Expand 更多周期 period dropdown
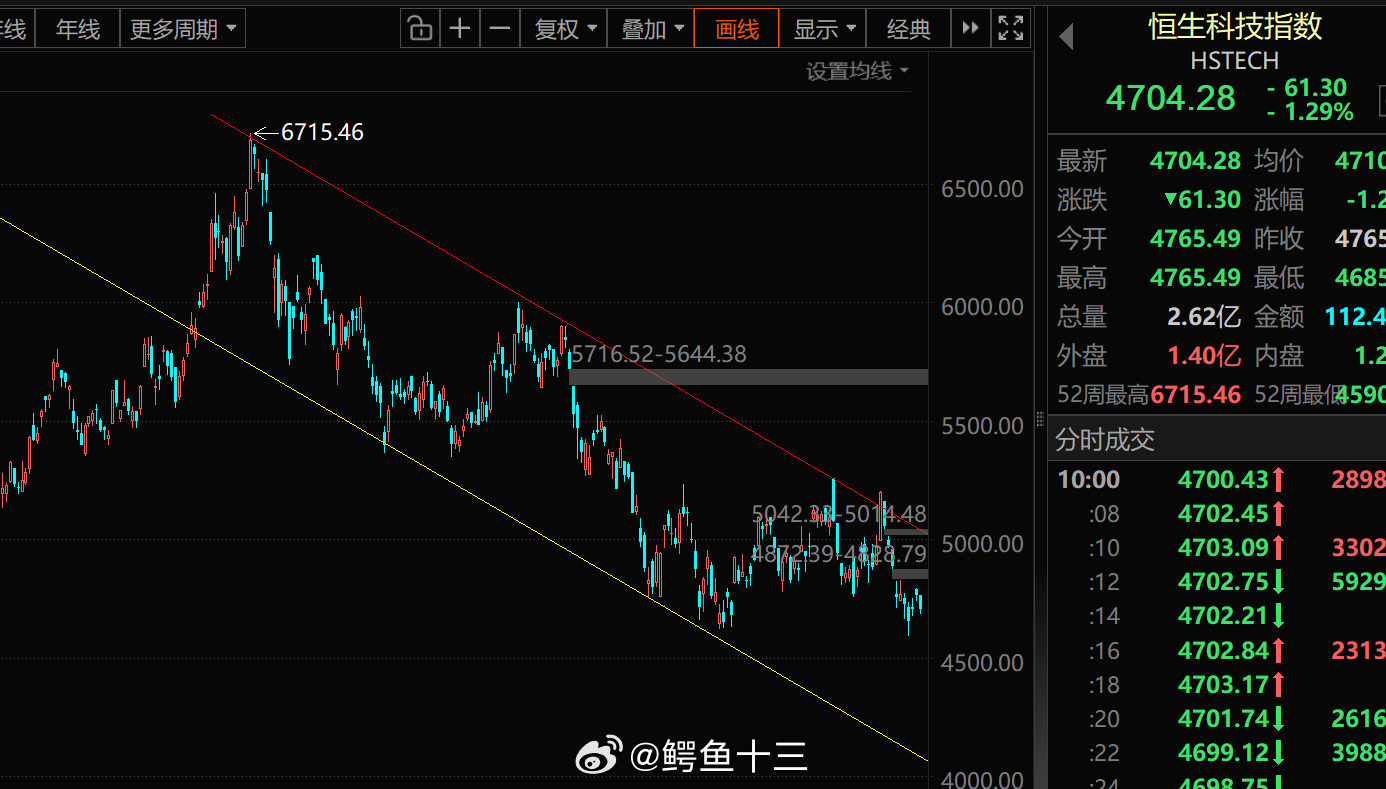 (183, 29)
